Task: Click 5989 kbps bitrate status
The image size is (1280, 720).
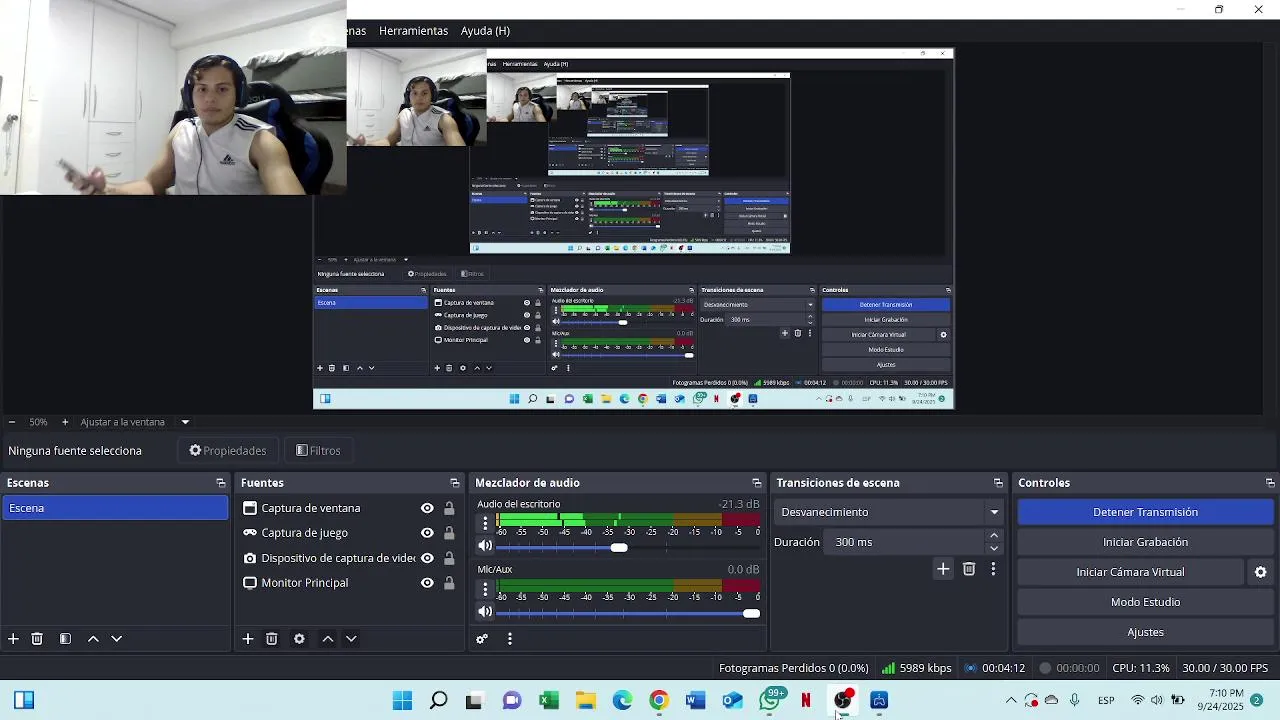Action: tap(916, 668)
